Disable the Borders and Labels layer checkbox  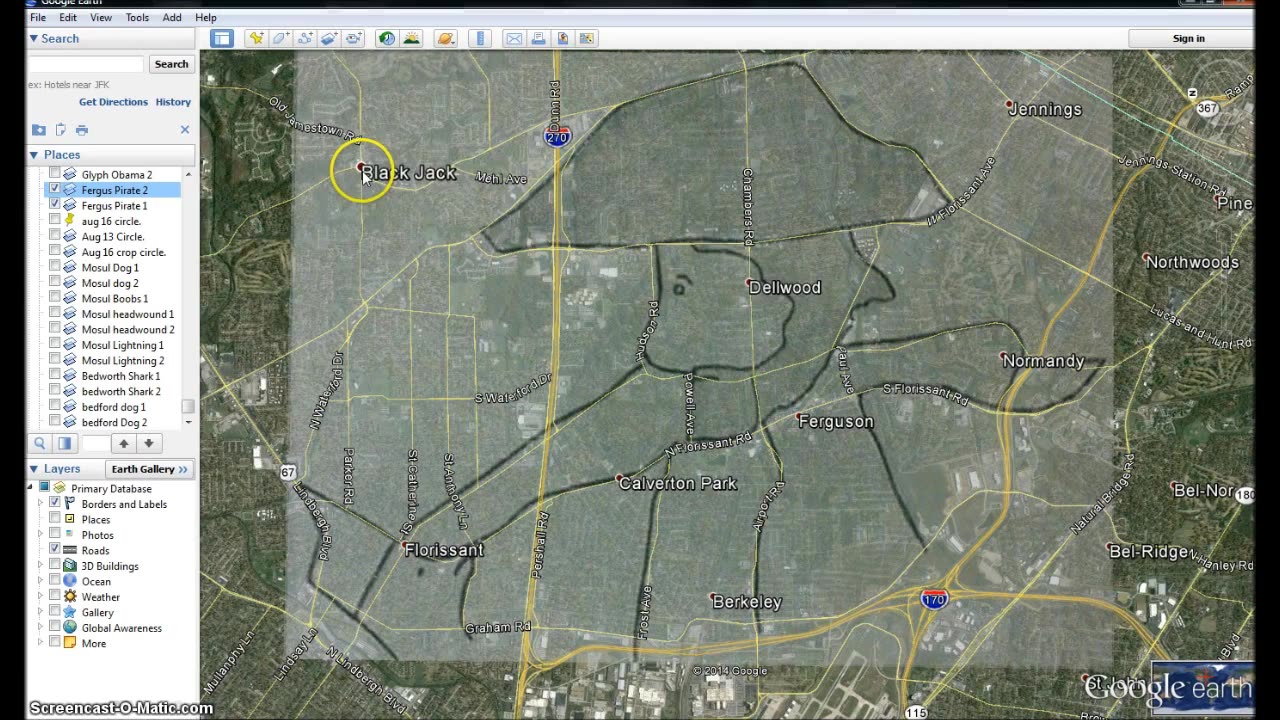(55, 504)
